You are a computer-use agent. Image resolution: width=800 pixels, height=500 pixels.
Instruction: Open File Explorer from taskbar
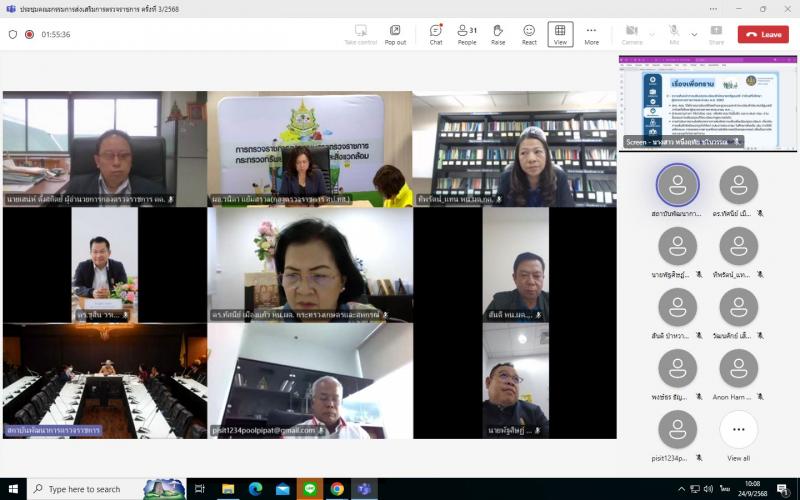228,489
